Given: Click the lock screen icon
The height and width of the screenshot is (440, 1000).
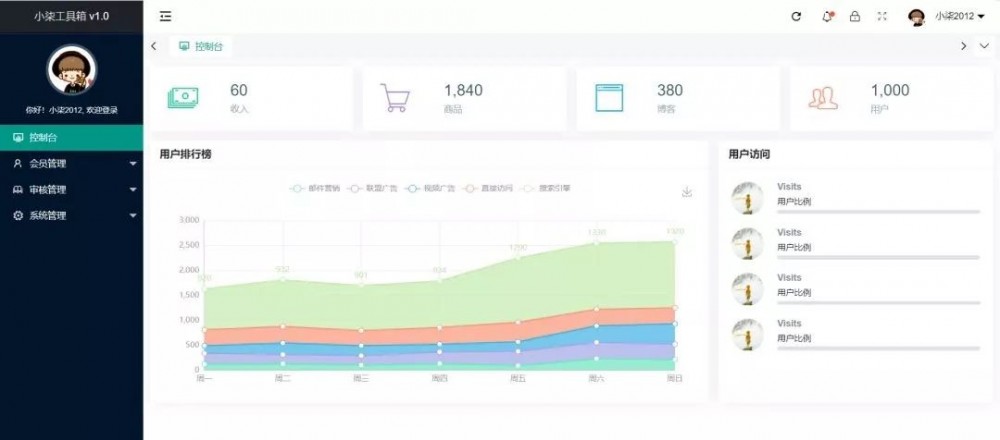Looking at the screenshot, I should 855,17.
